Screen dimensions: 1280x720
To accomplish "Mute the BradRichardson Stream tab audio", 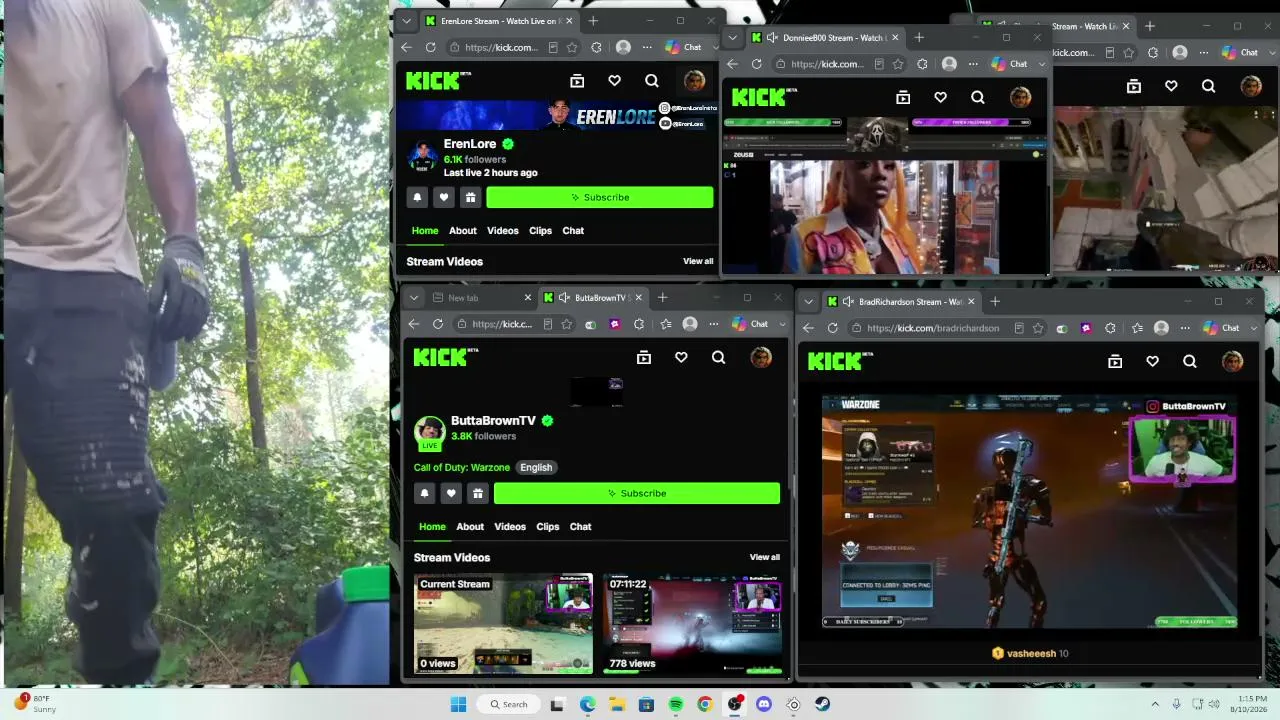I will click(x=848, y=301).
